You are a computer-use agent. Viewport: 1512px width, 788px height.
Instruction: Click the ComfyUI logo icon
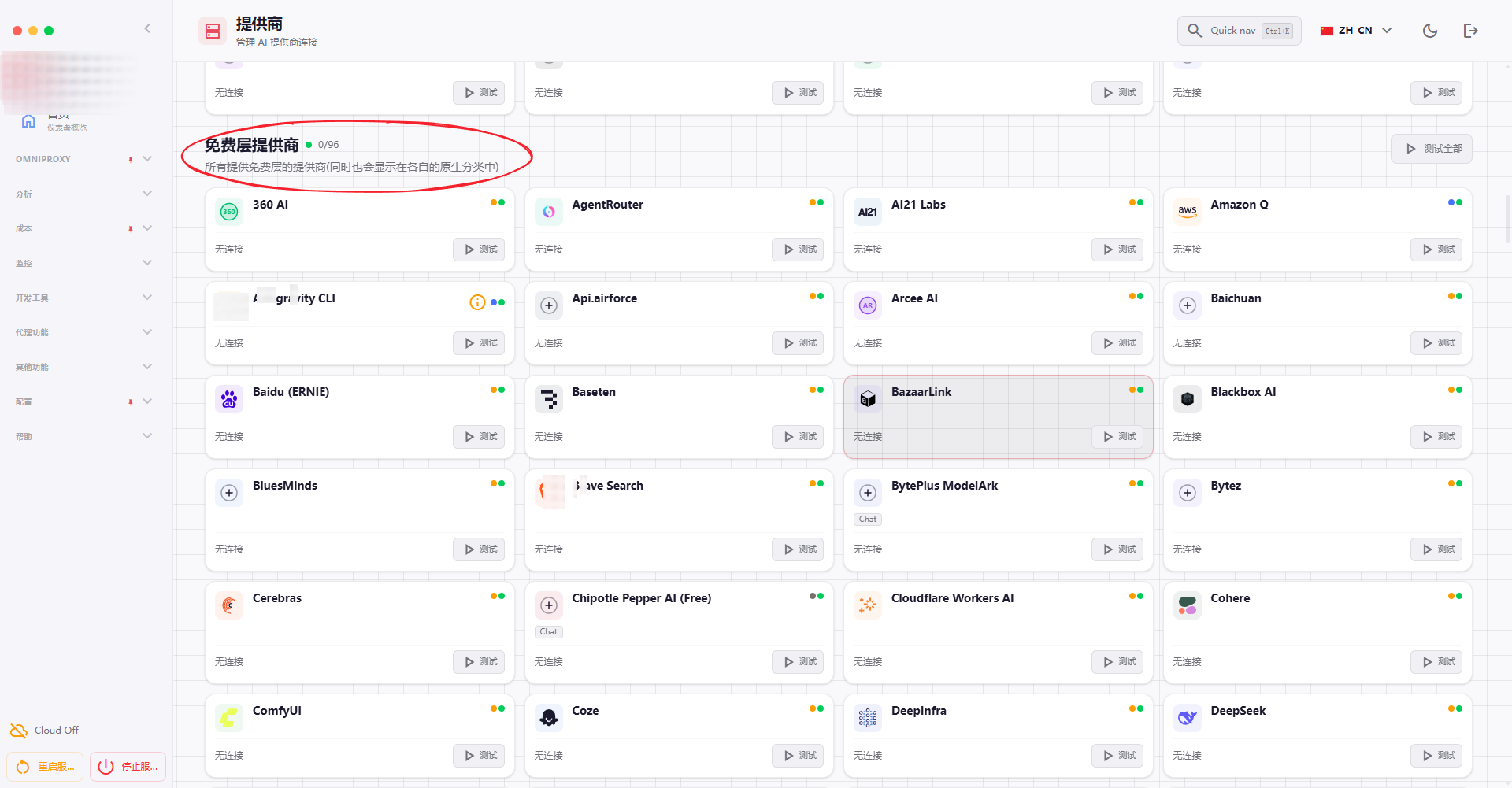[x=229, y=718]
